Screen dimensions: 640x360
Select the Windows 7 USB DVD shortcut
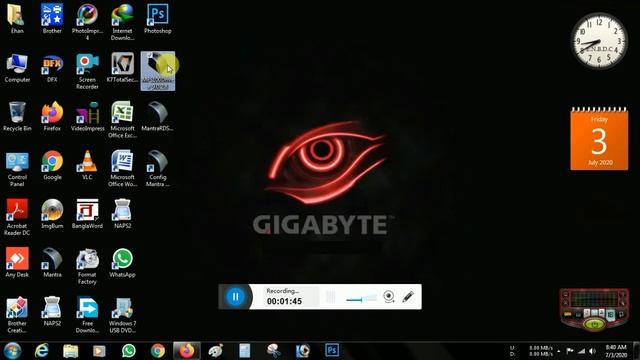[122, 315]
